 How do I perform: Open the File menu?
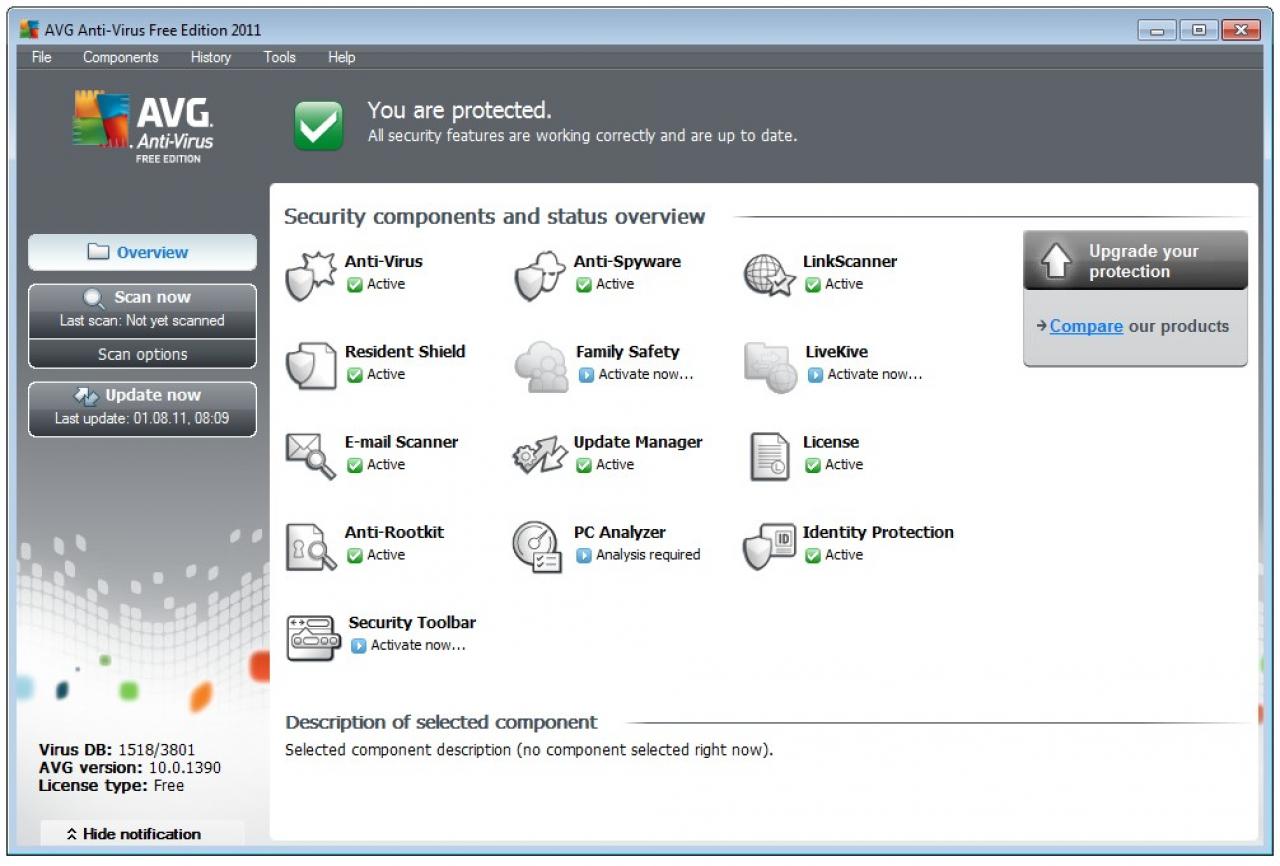(x=41, y=57)
